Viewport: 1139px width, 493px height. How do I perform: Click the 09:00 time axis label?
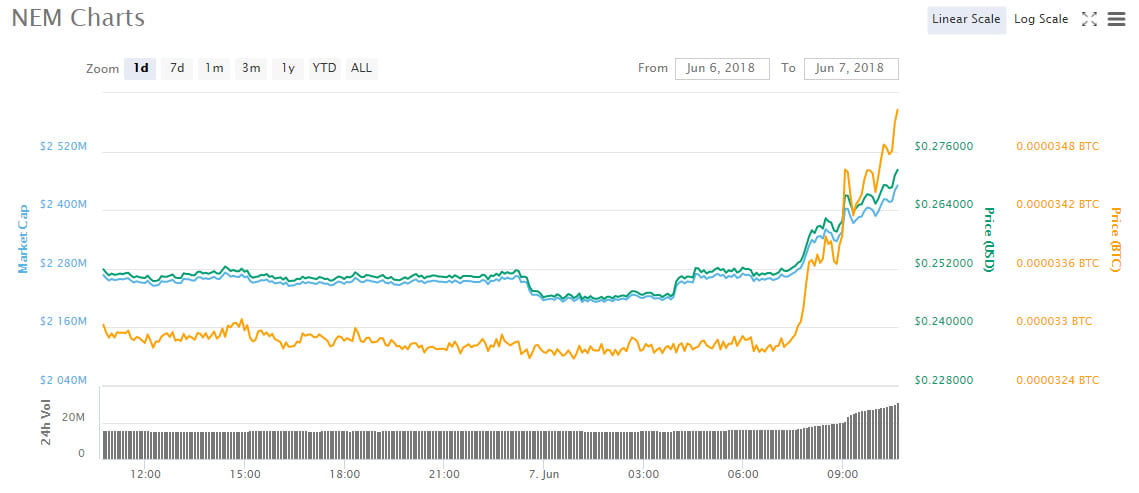click(843, 474)
